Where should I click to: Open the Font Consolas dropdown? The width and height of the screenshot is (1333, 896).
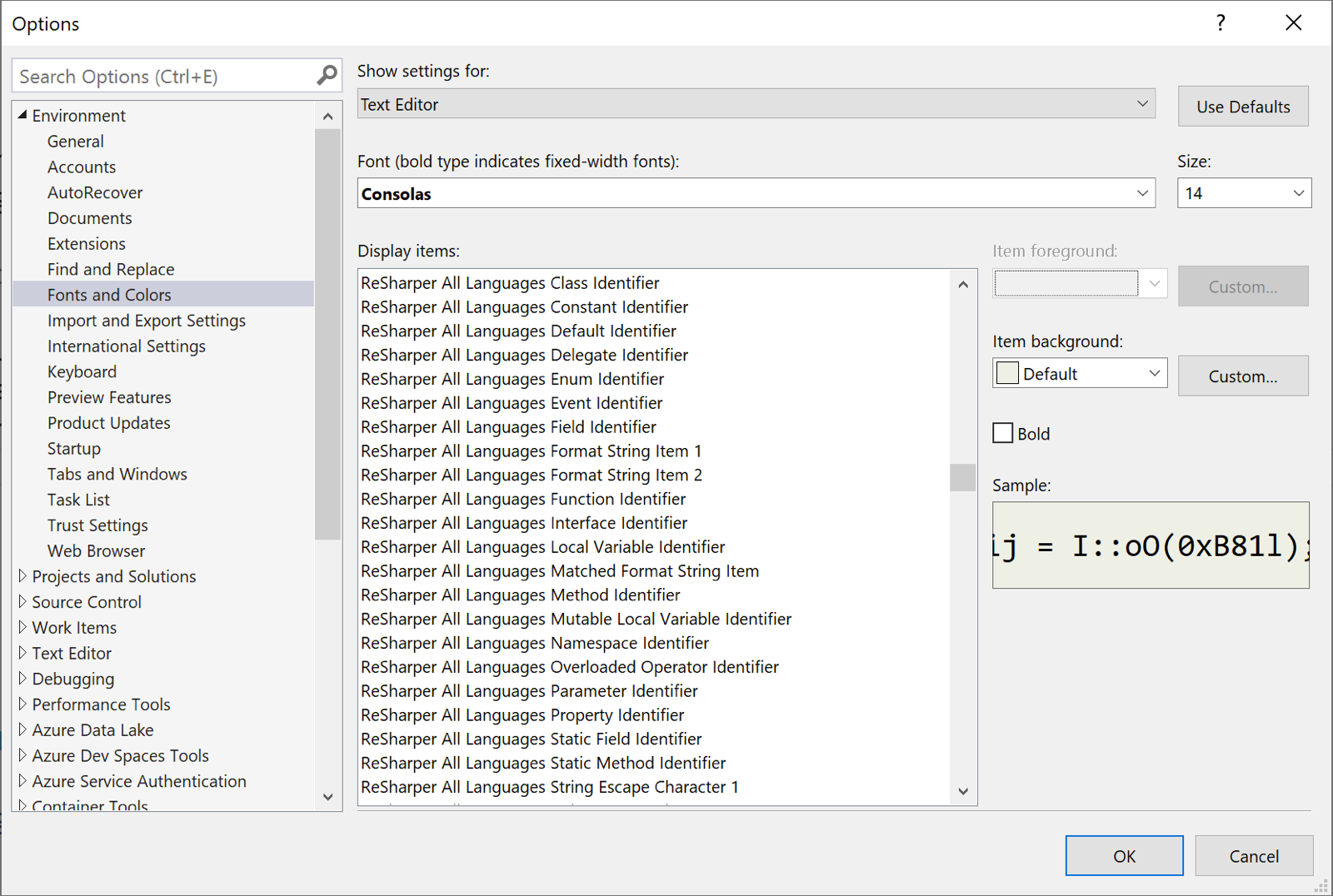click(x=756, y=193)
